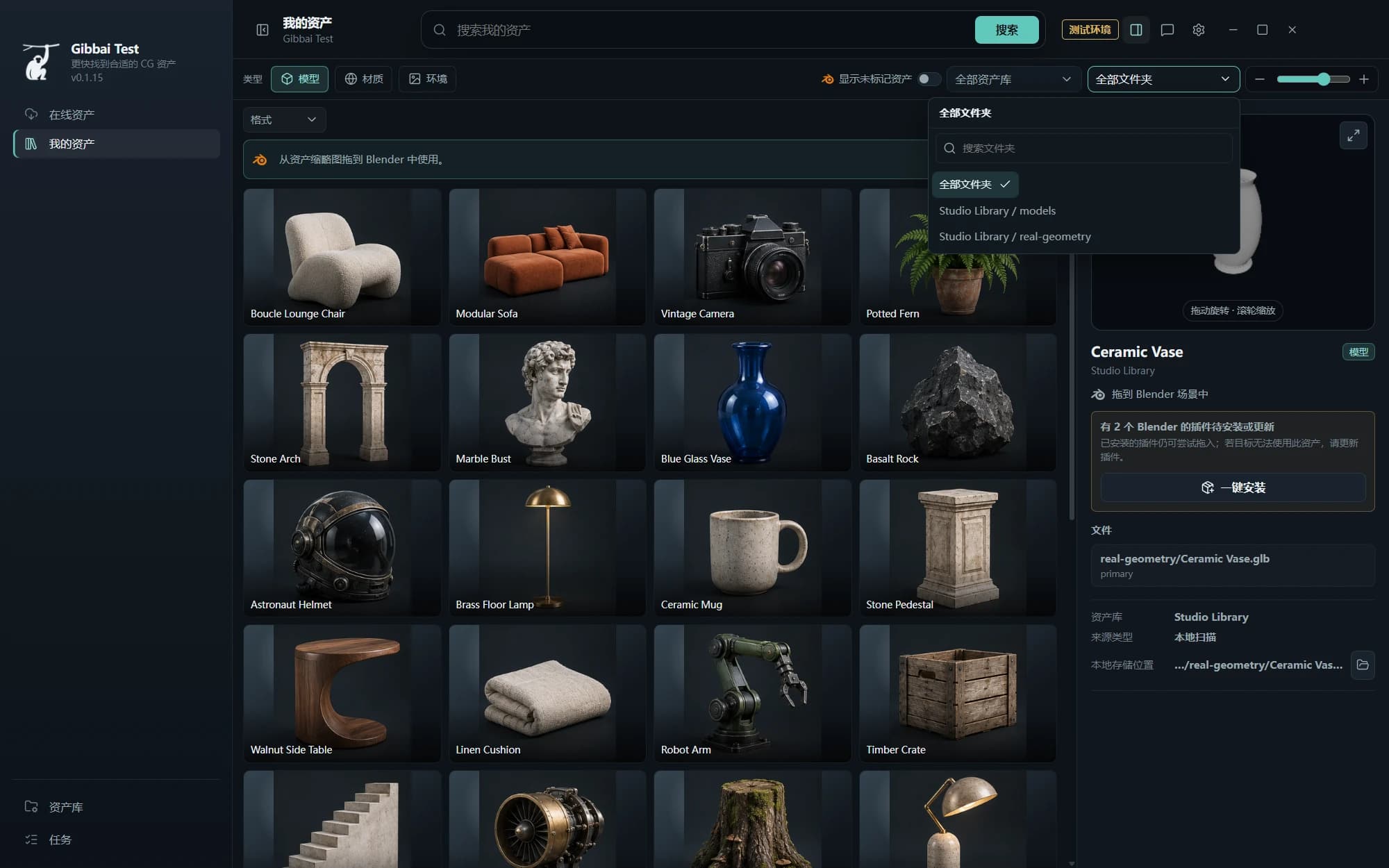This screenshot has height=868, width=1389.
Task: Open the 全部资产库 dropdown
Action: point(1013,79)
